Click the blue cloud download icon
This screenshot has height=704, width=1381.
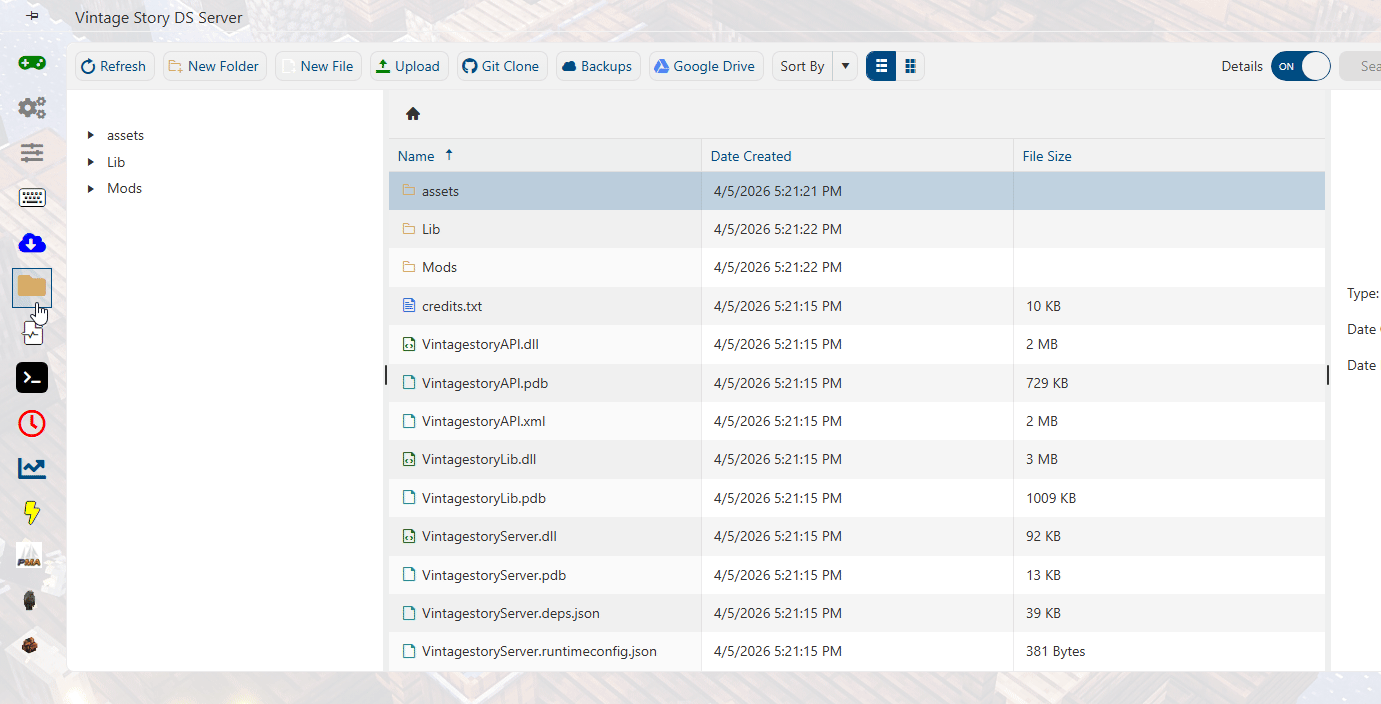pos(32,243)
